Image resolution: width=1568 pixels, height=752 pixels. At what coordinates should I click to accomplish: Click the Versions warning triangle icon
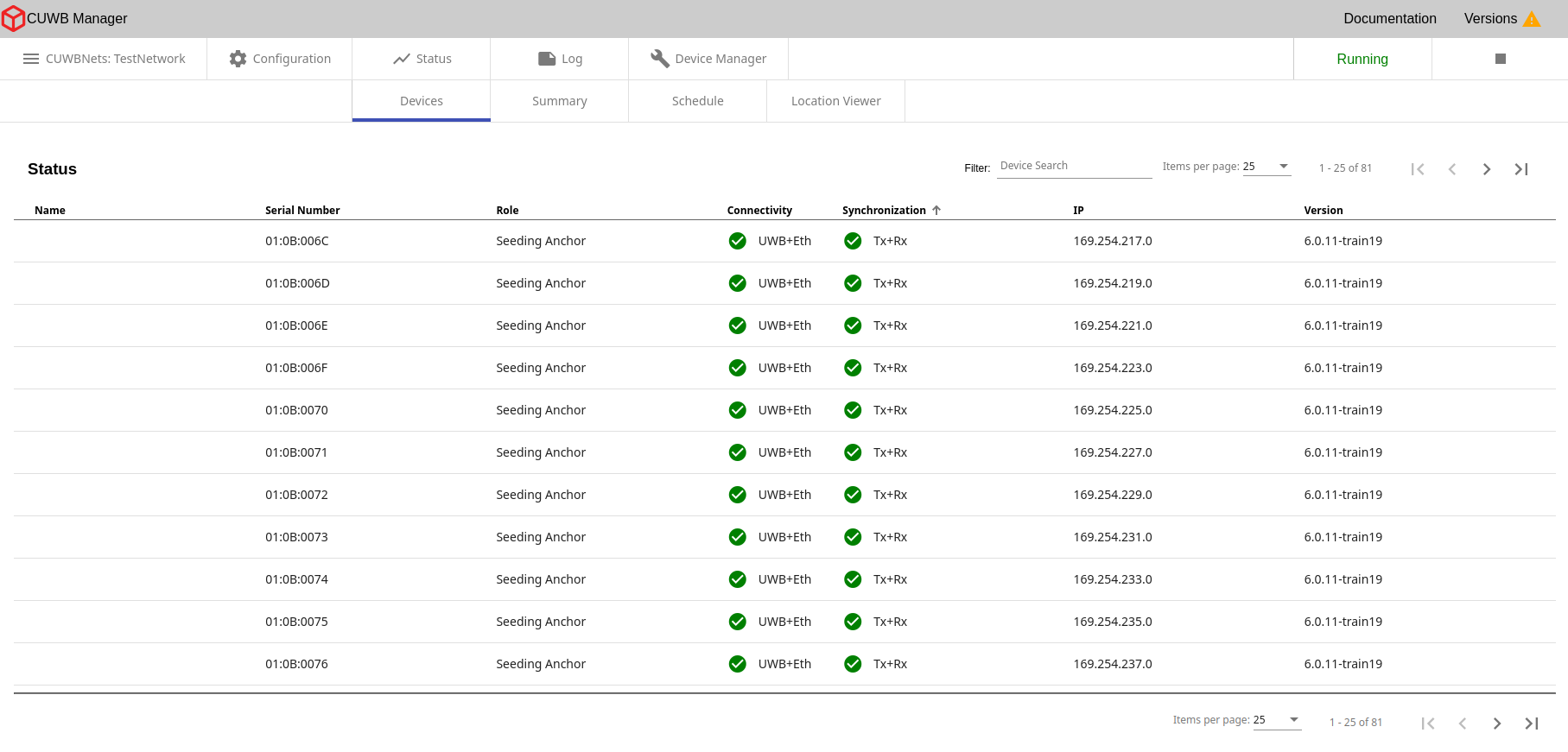point(1532,19)
